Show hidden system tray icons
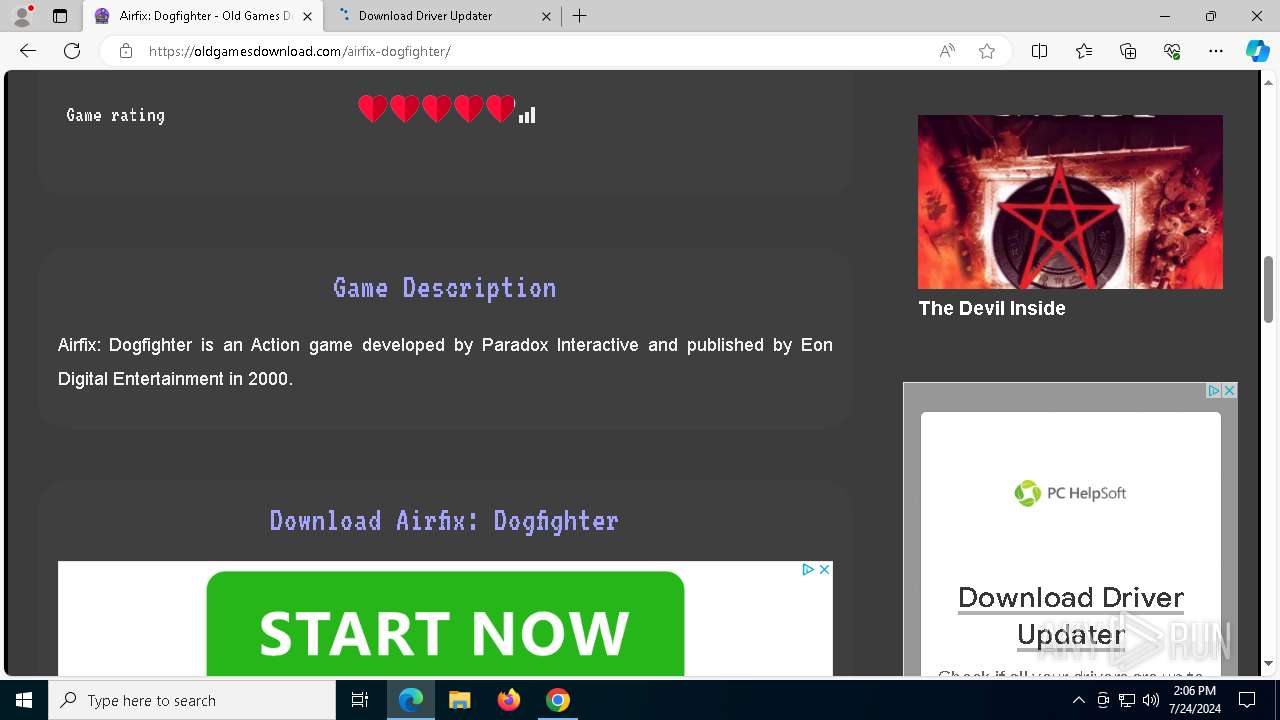The height and width of the screenshot is (720, 1280). pos(1078,700)
